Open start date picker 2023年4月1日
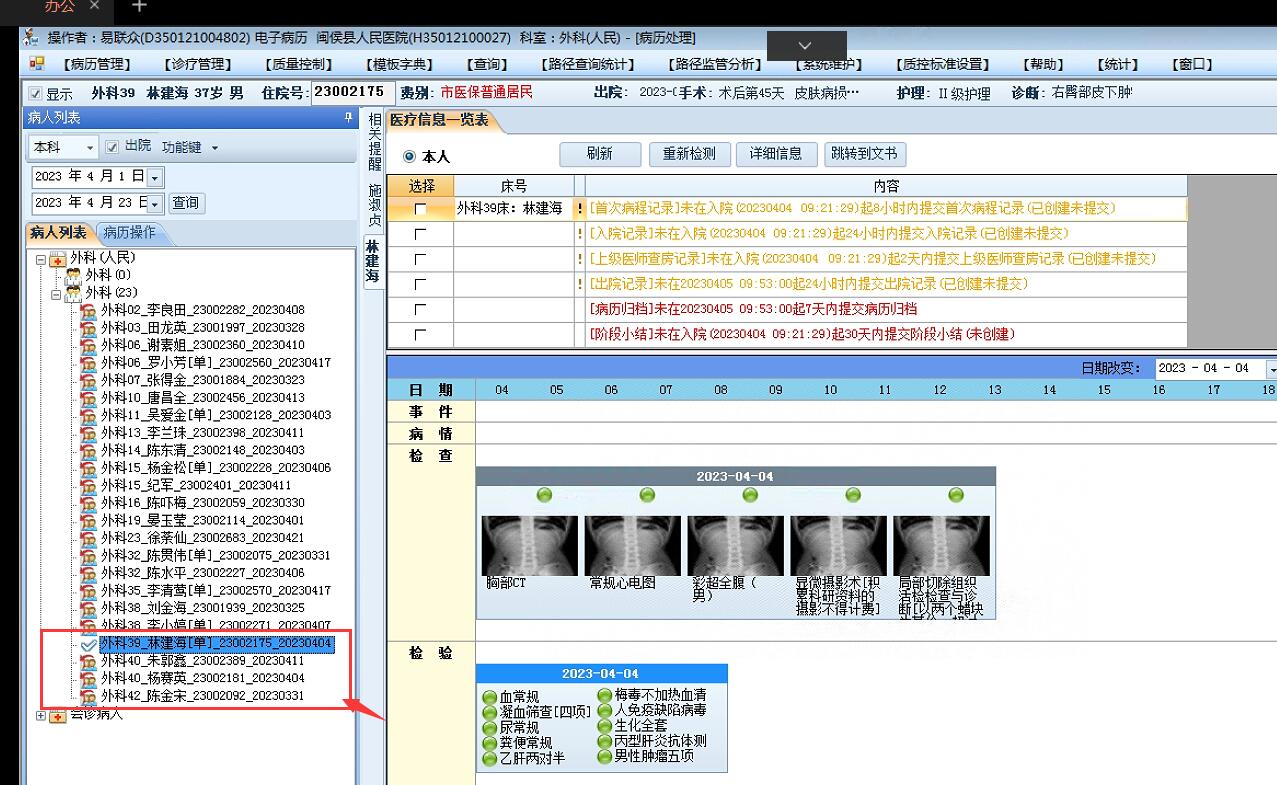 coord(155,177)
